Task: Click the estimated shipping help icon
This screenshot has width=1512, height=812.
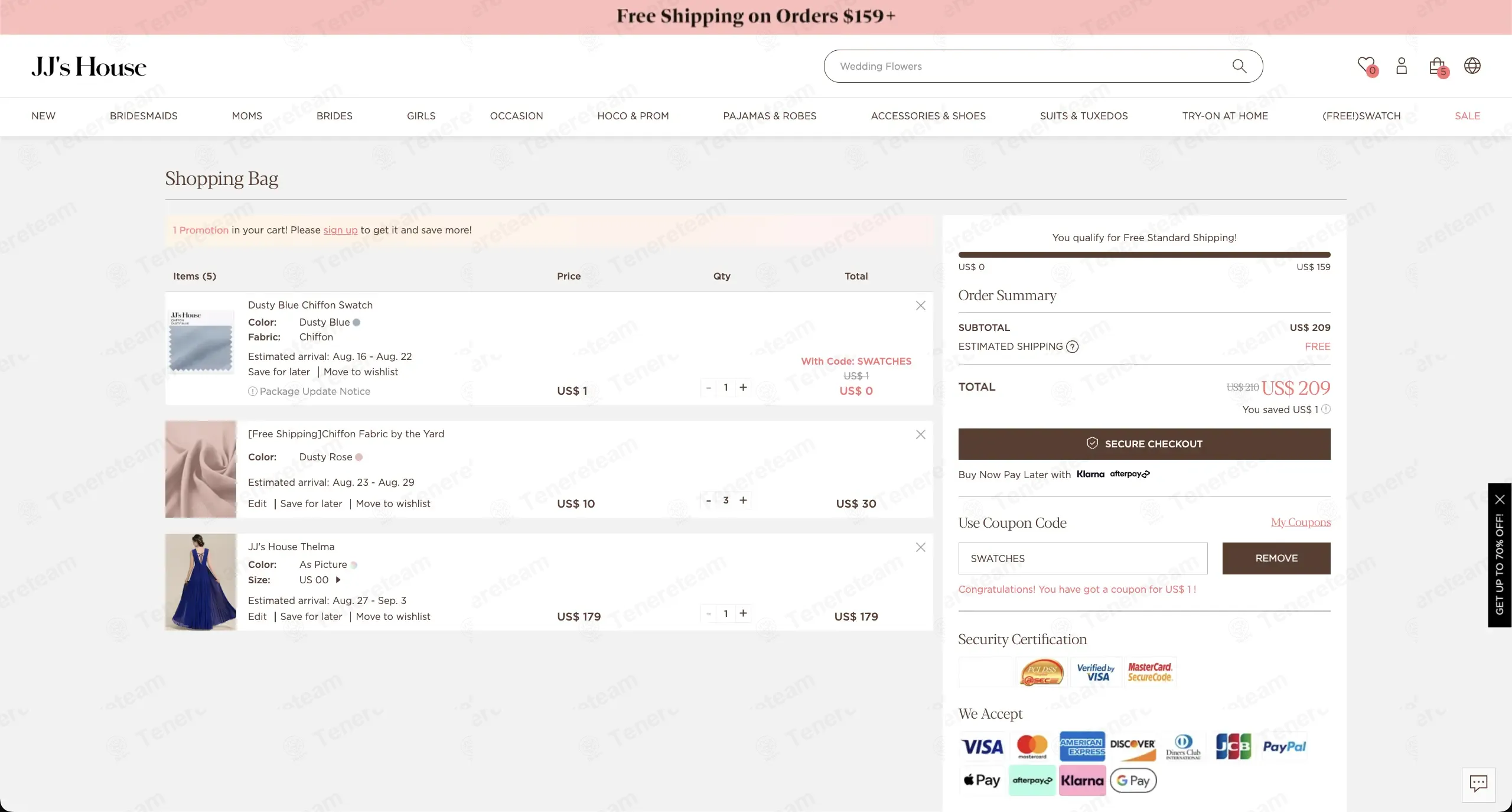Action: pyautogui.click(x=1072, y=347)
